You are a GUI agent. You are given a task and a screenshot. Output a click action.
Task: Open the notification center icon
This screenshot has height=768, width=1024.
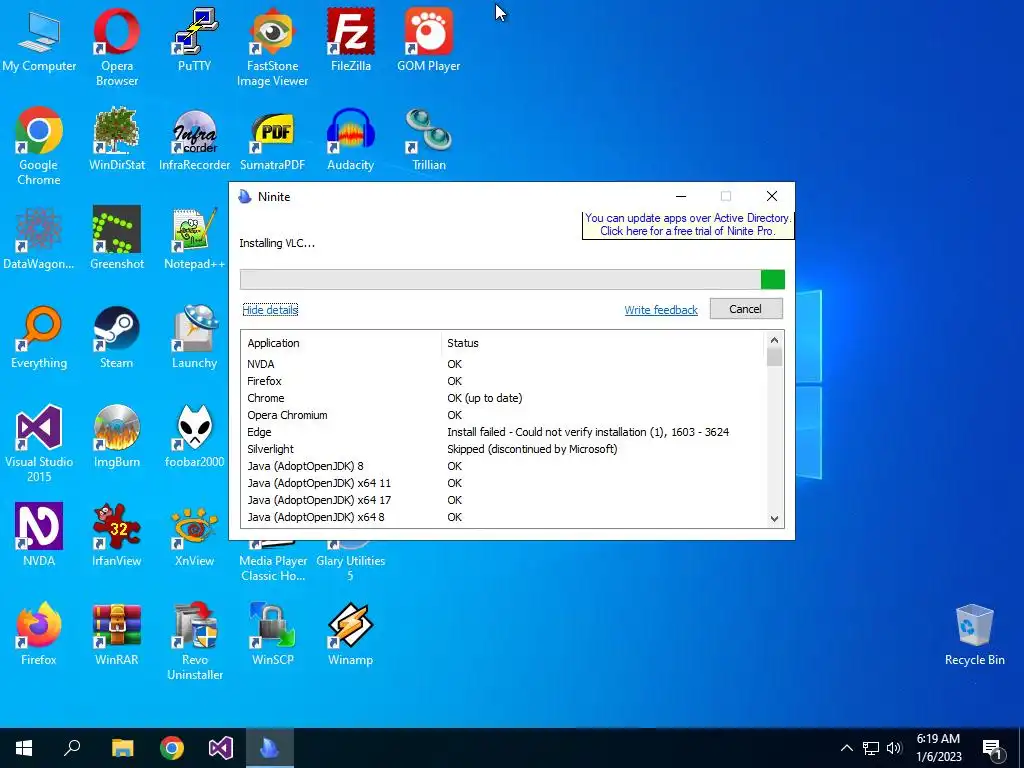pos(992,748)
